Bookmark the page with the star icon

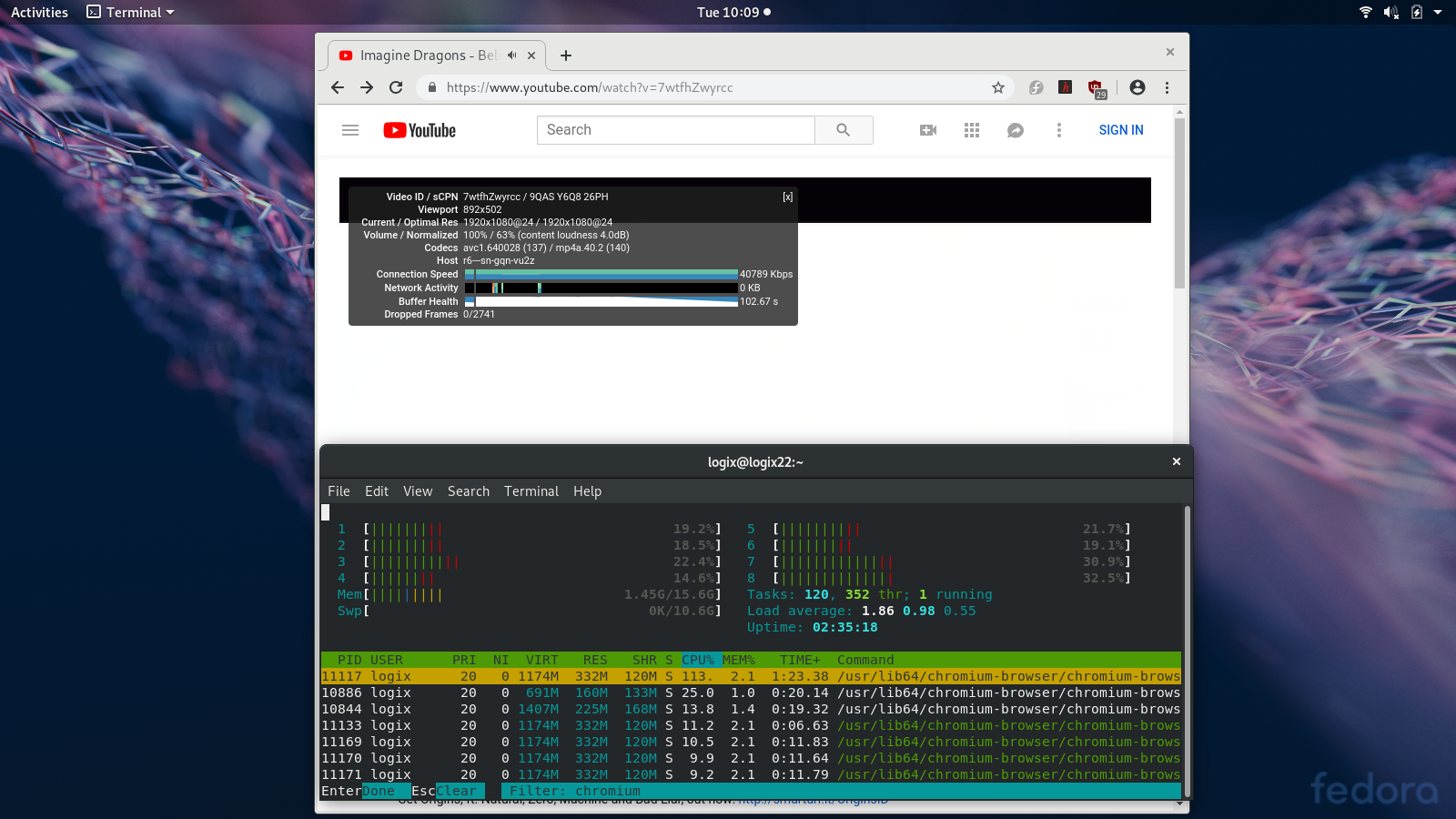click(998, 87)
